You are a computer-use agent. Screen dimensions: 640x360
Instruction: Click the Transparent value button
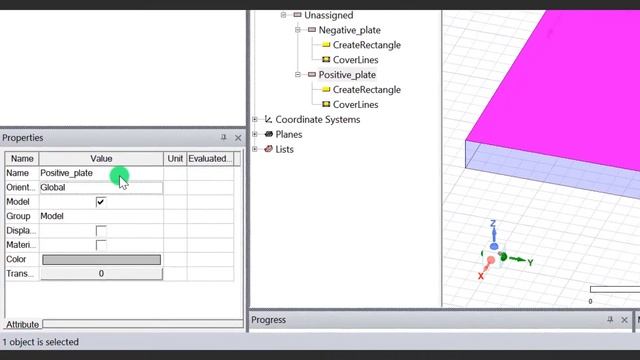pyautogui.click(x=101, y=273)
